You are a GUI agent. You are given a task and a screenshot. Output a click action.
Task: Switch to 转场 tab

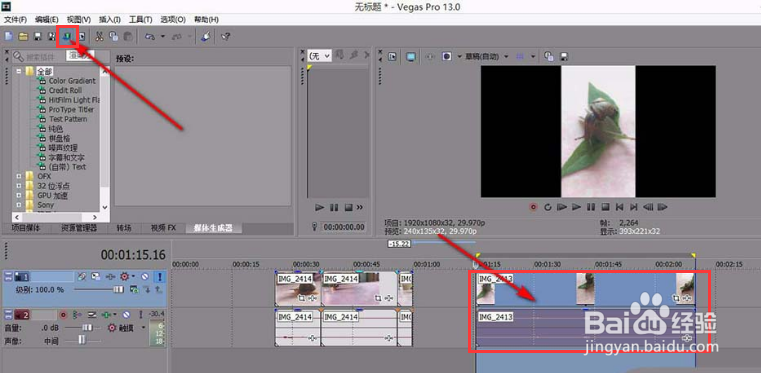124,228
